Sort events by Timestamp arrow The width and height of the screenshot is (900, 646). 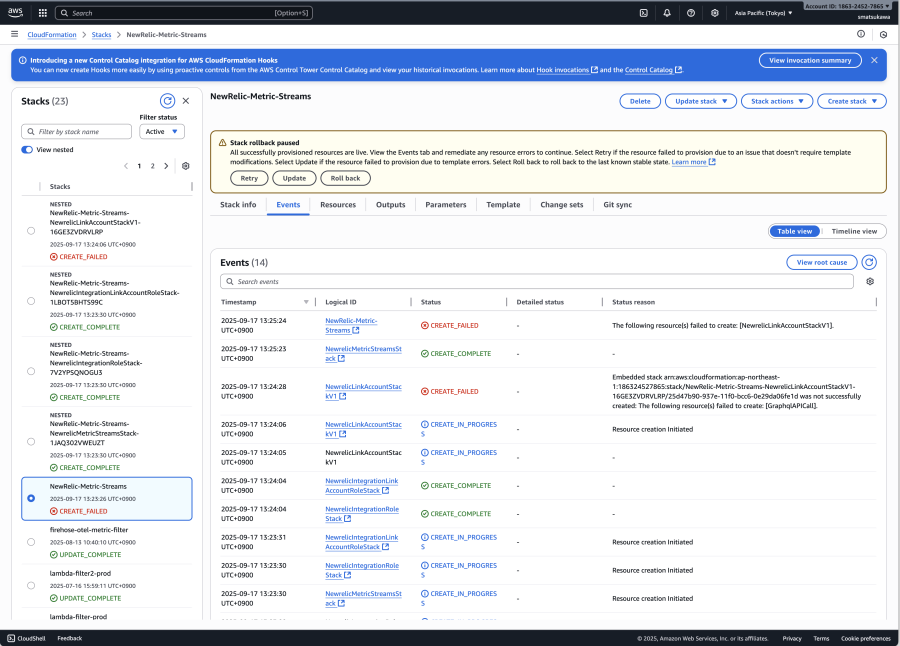coord(306,302)
